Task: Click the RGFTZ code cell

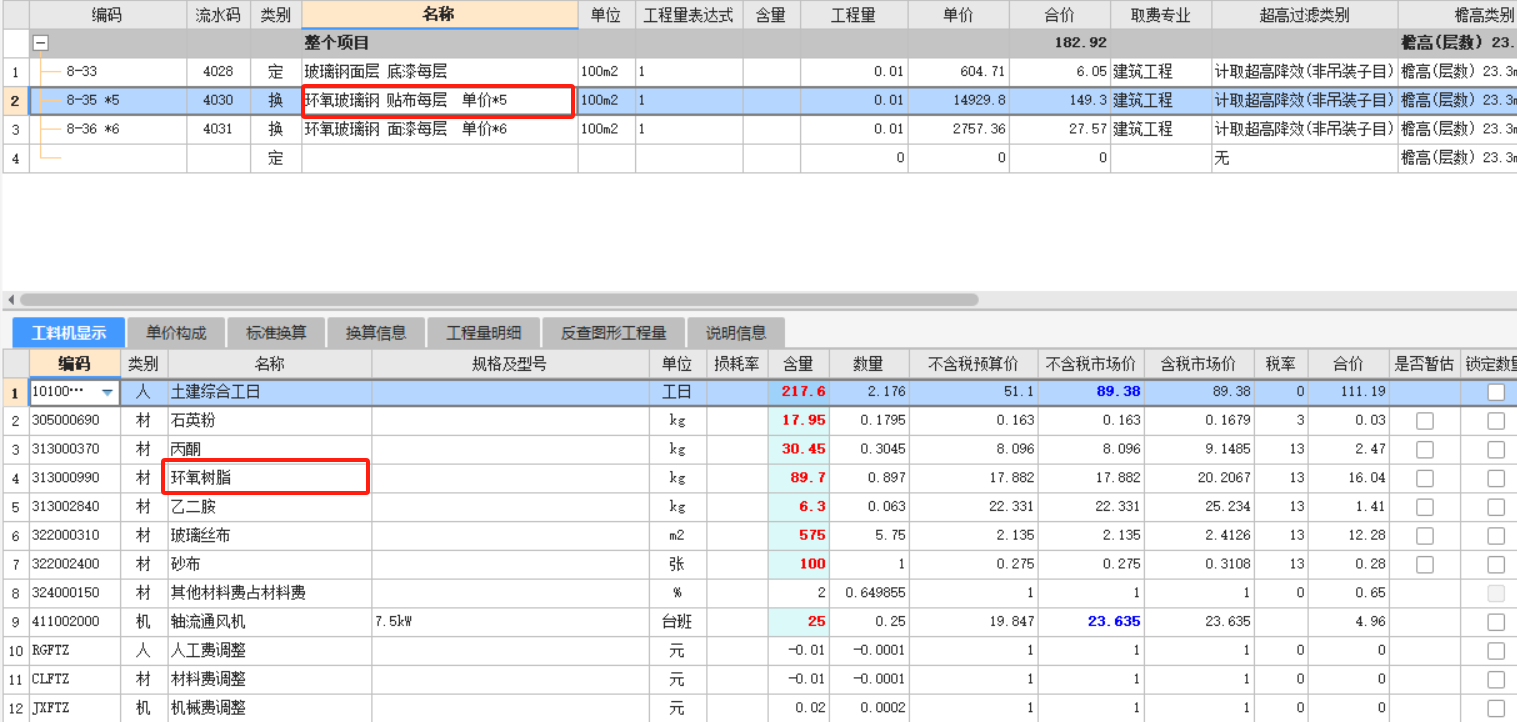Action: click(x=75, y=651)
